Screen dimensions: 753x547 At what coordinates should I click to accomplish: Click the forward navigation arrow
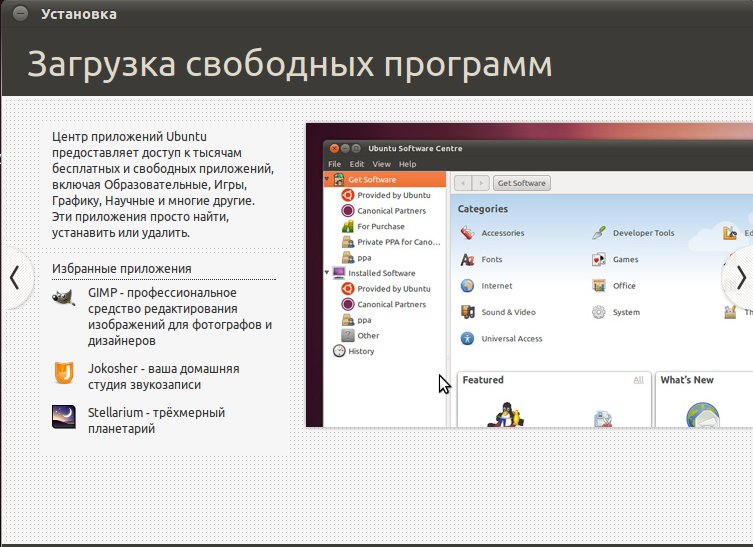(481, 183)
